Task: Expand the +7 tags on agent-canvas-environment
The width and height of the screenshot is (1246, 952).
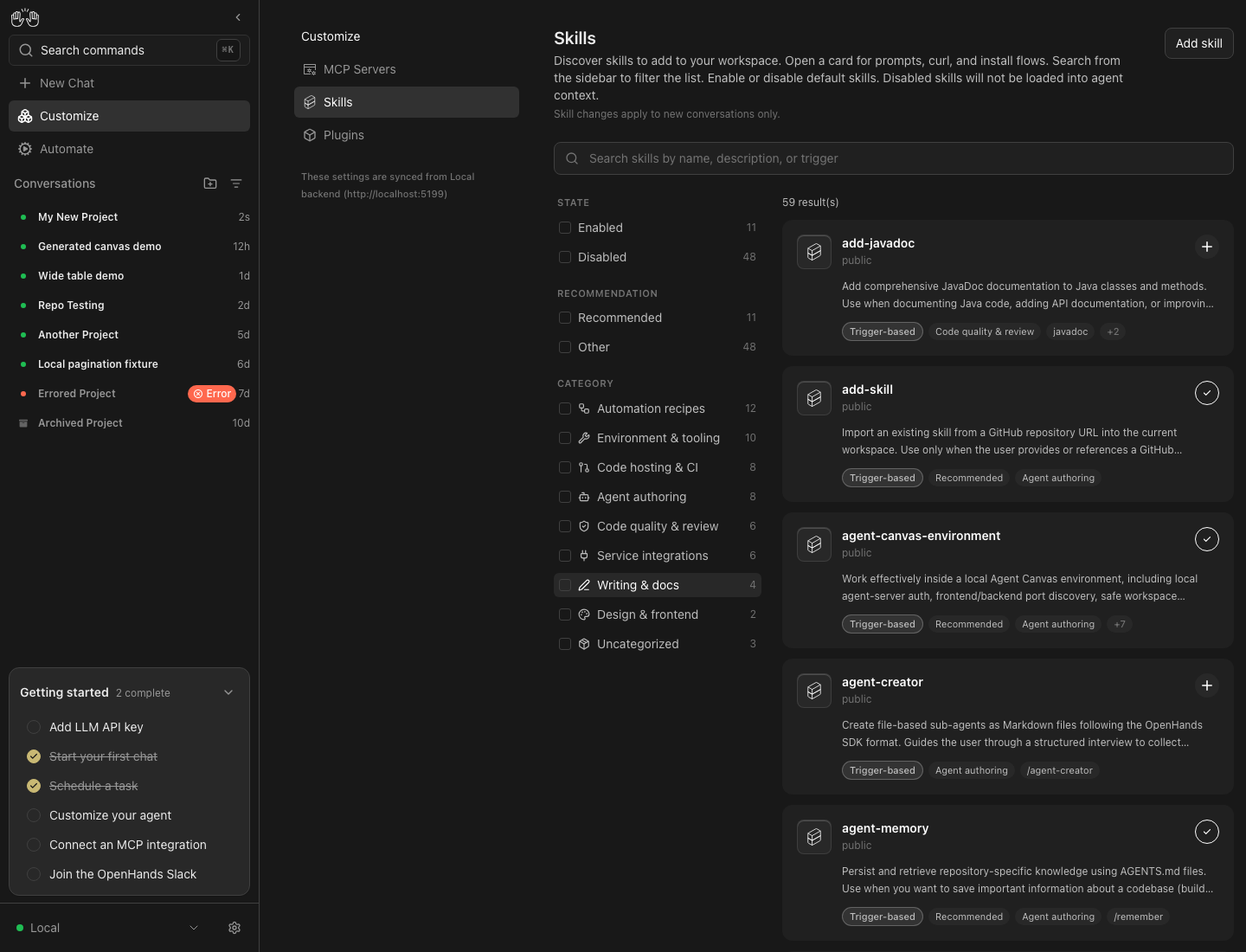Action: [x=1120, y=624]
